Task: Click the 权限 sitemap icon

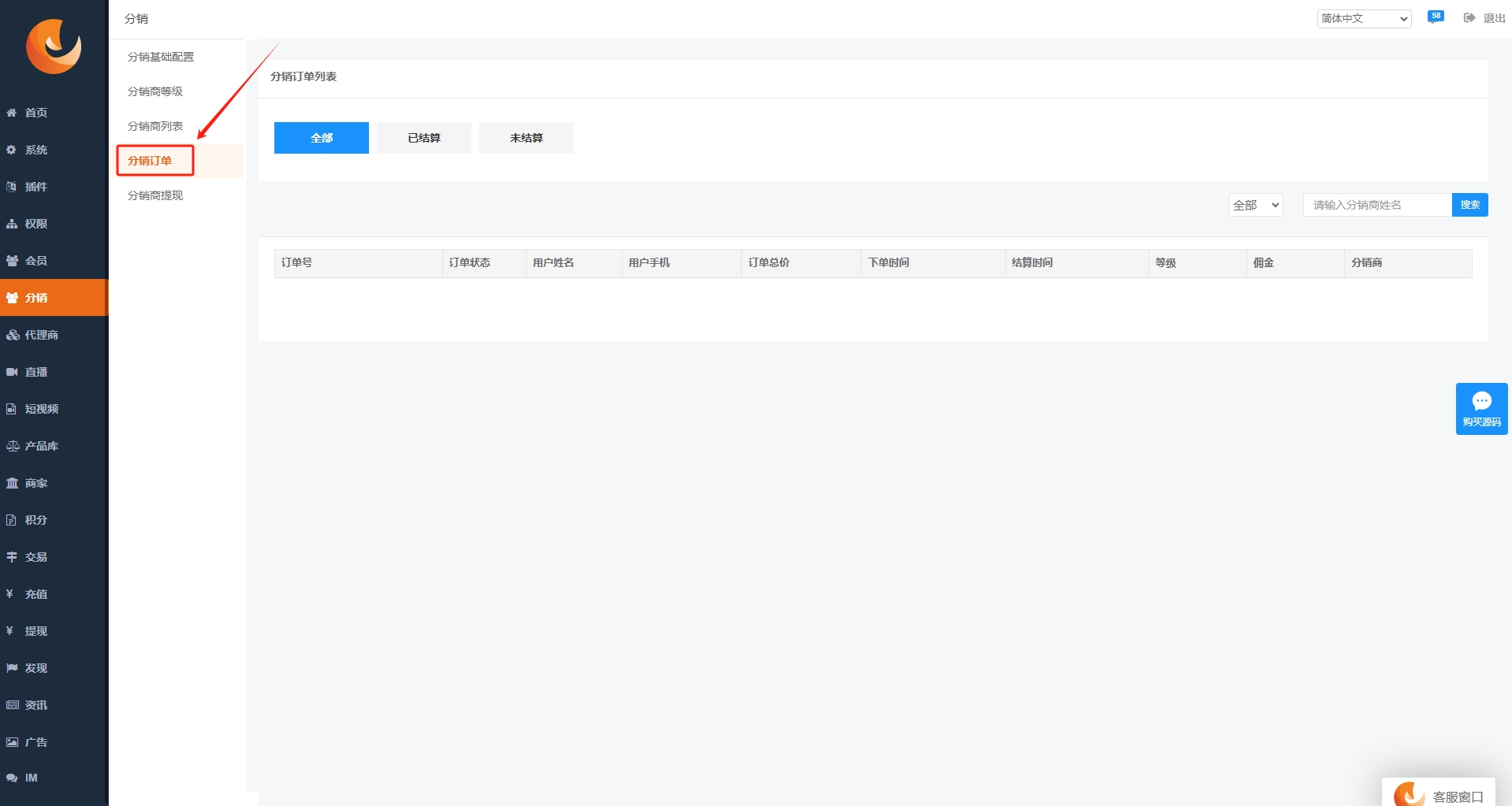Action: pos(12,224)
